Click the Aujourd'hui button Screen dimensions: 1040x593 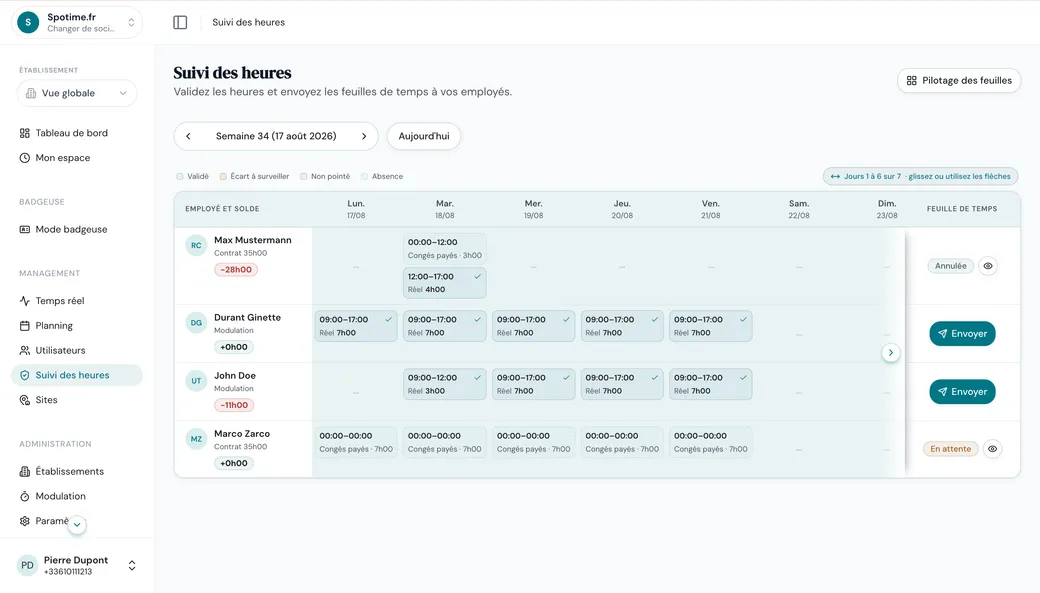click(424, 136)
